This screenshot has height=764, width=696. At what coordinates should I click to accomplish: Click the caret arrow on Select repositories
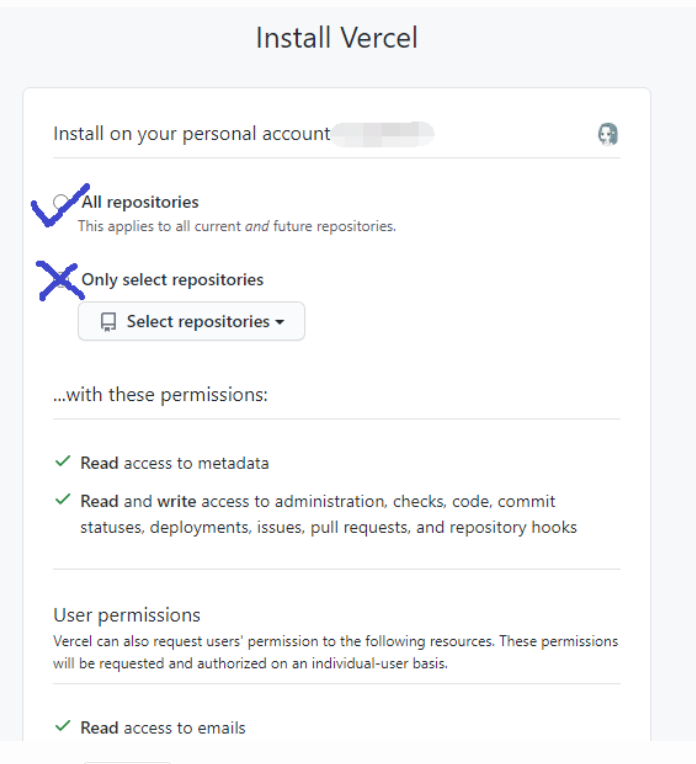point(279,322)
